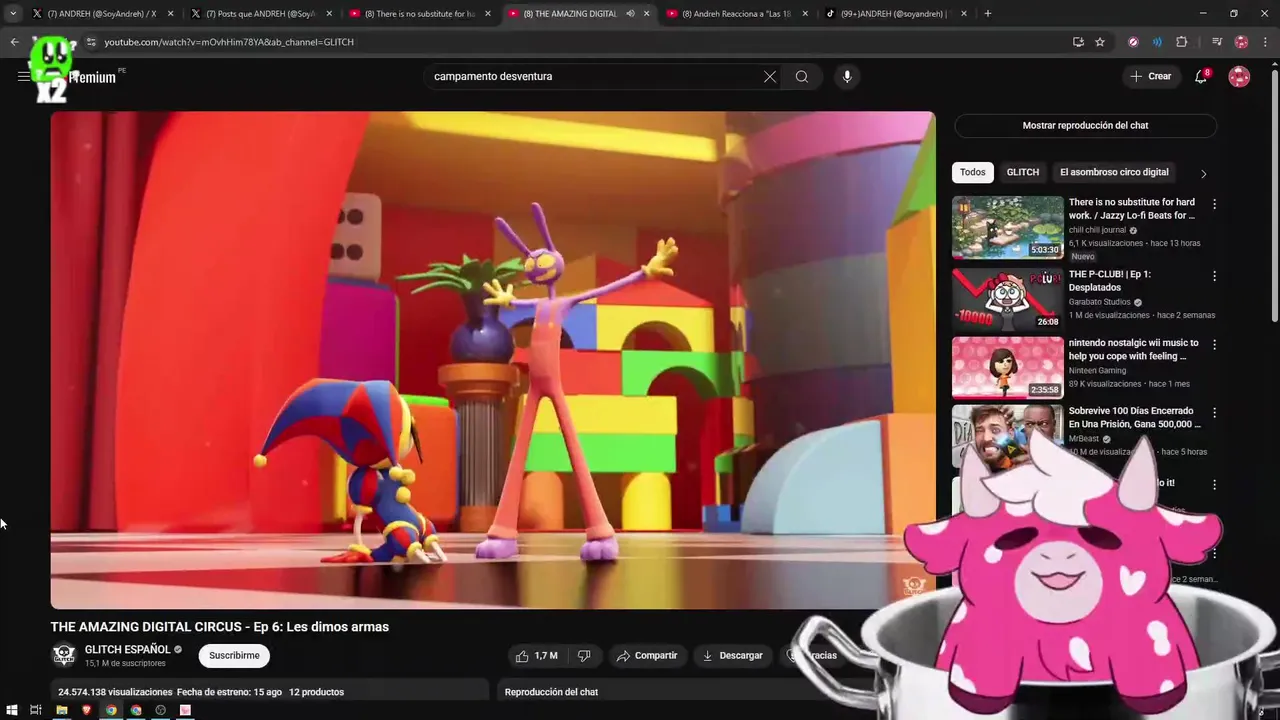Viewport: 1280px width, 720px height.
Task: Mute the Amazing Digital Circus tab audio
Action: [x=630, y=13]
